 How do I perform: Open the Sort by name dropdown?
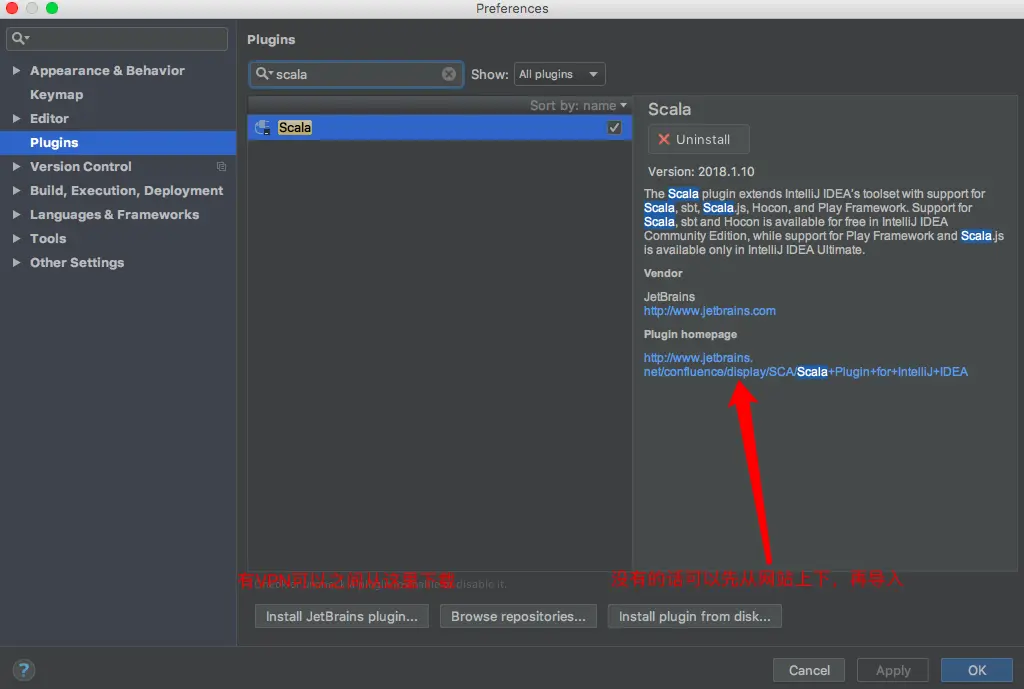(x=578, y=105)
